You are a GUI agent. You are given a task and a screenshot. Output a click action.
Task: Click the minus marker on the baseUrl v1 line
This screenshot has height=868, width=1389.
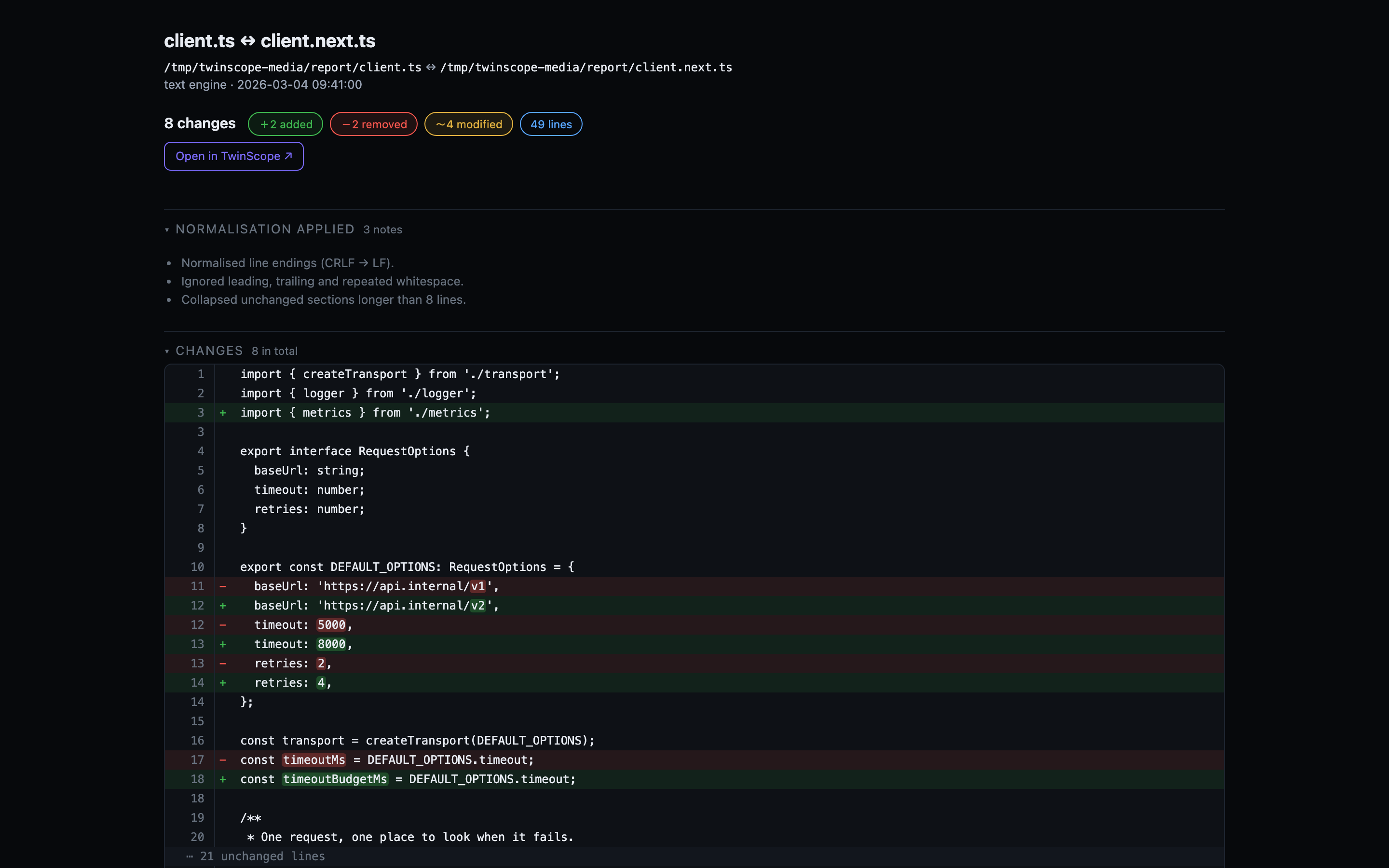coord(223,586)
